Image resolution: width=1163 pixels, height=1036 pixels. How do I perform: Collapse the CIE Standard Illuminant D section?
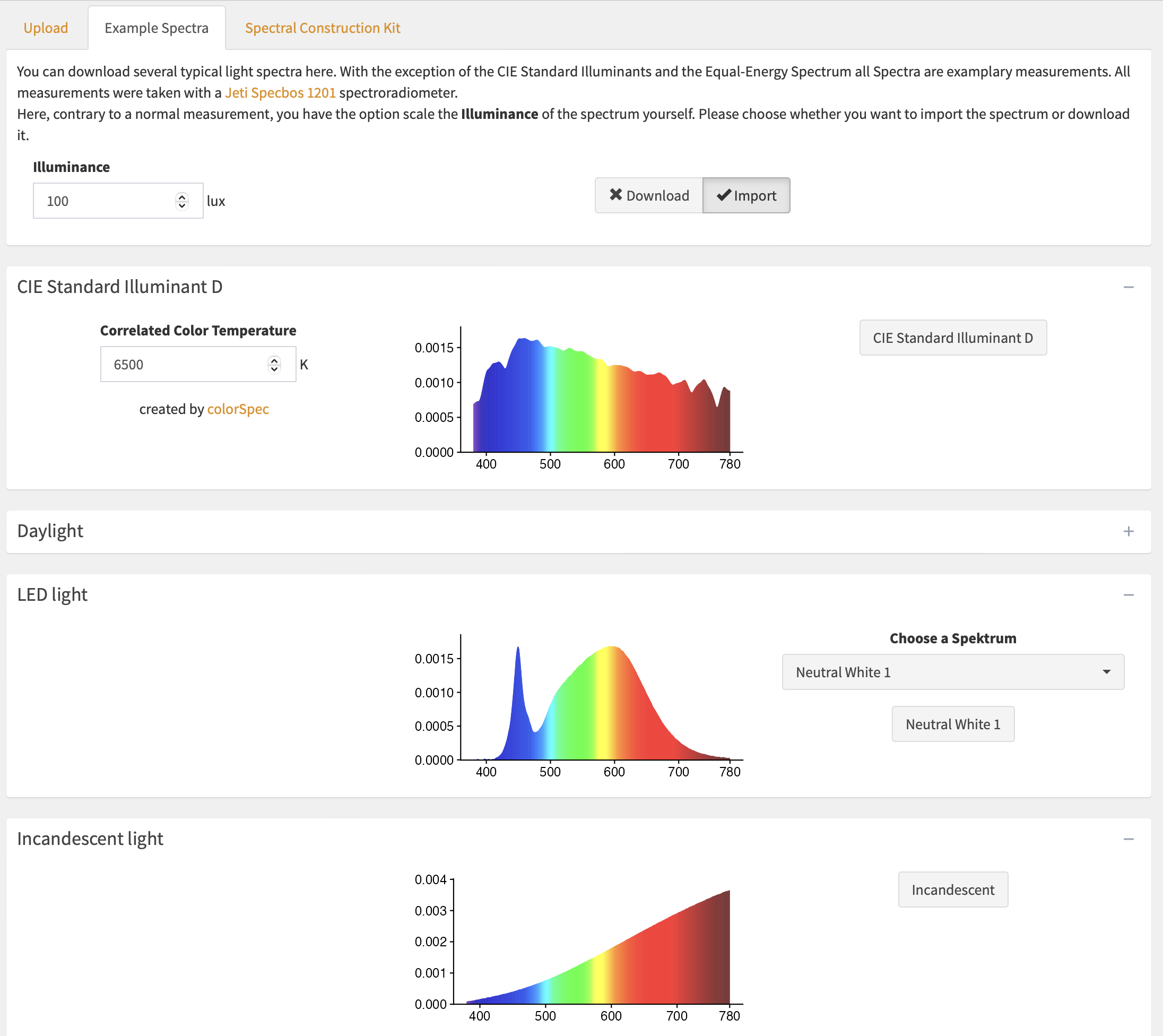point(1129,287)
